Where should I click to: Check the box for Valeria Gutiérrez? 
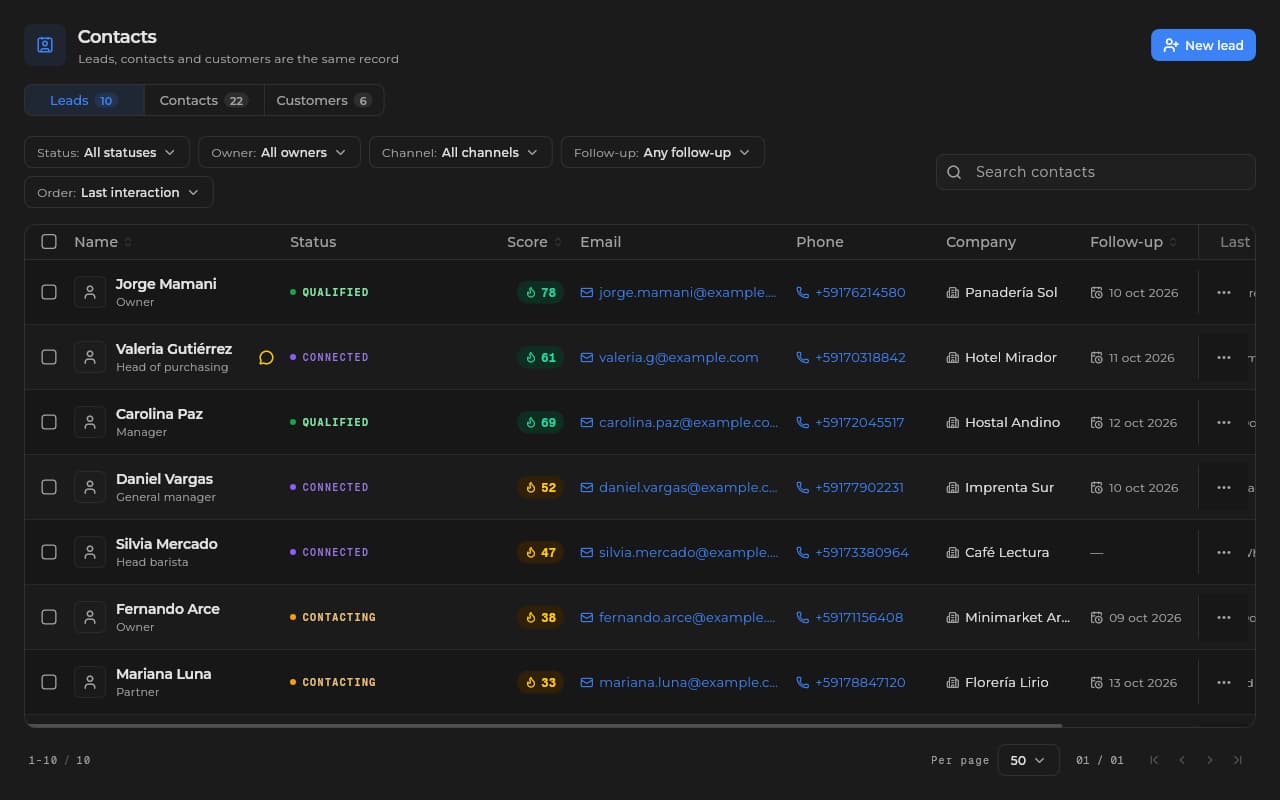[x=49, y=357]
